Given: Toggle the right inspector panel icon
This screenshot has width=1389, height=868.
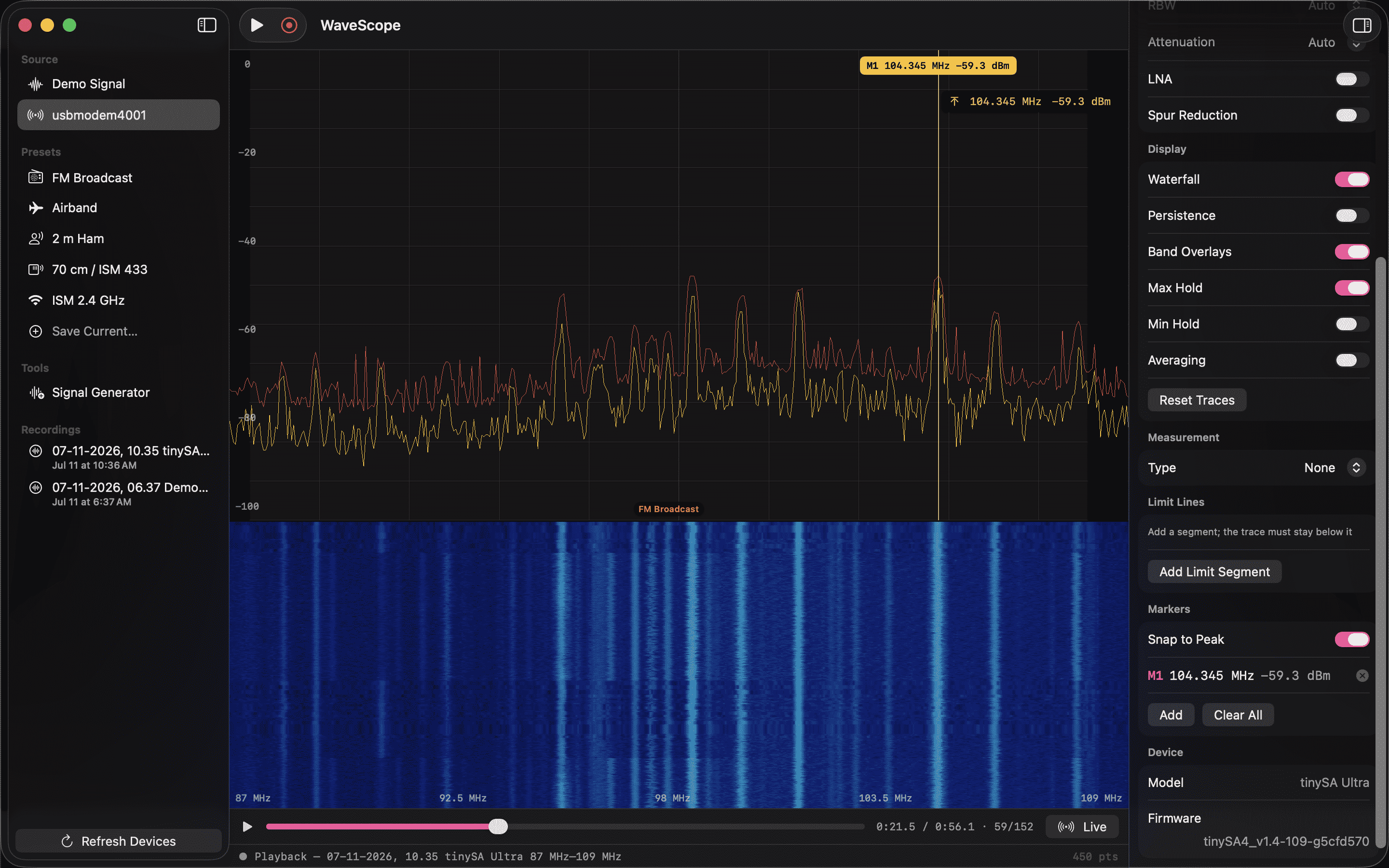Looking at the screenshot, I should (x=1362, y=25).
